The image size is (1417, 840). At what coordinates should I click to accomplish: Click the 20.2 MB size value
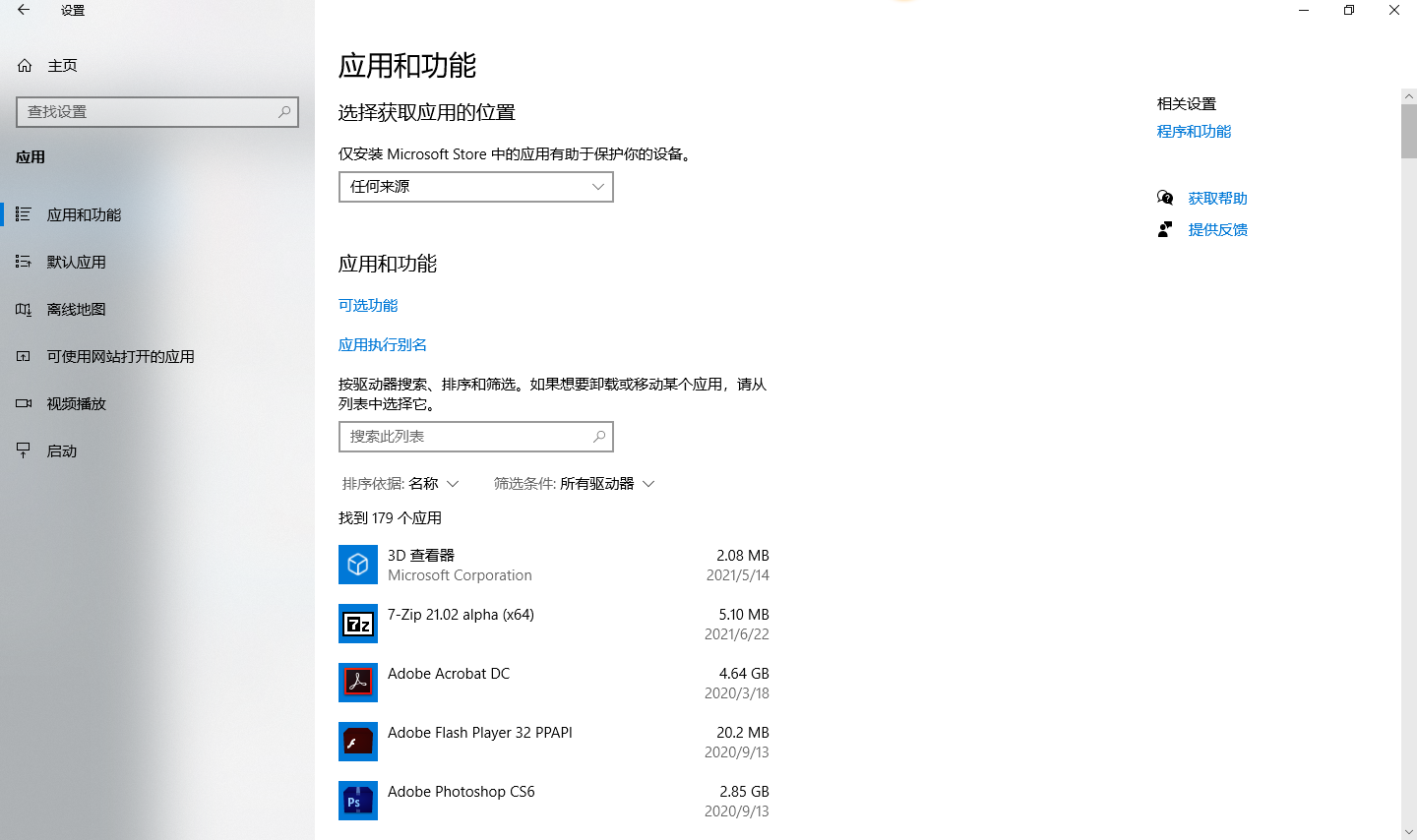(743, 733)
